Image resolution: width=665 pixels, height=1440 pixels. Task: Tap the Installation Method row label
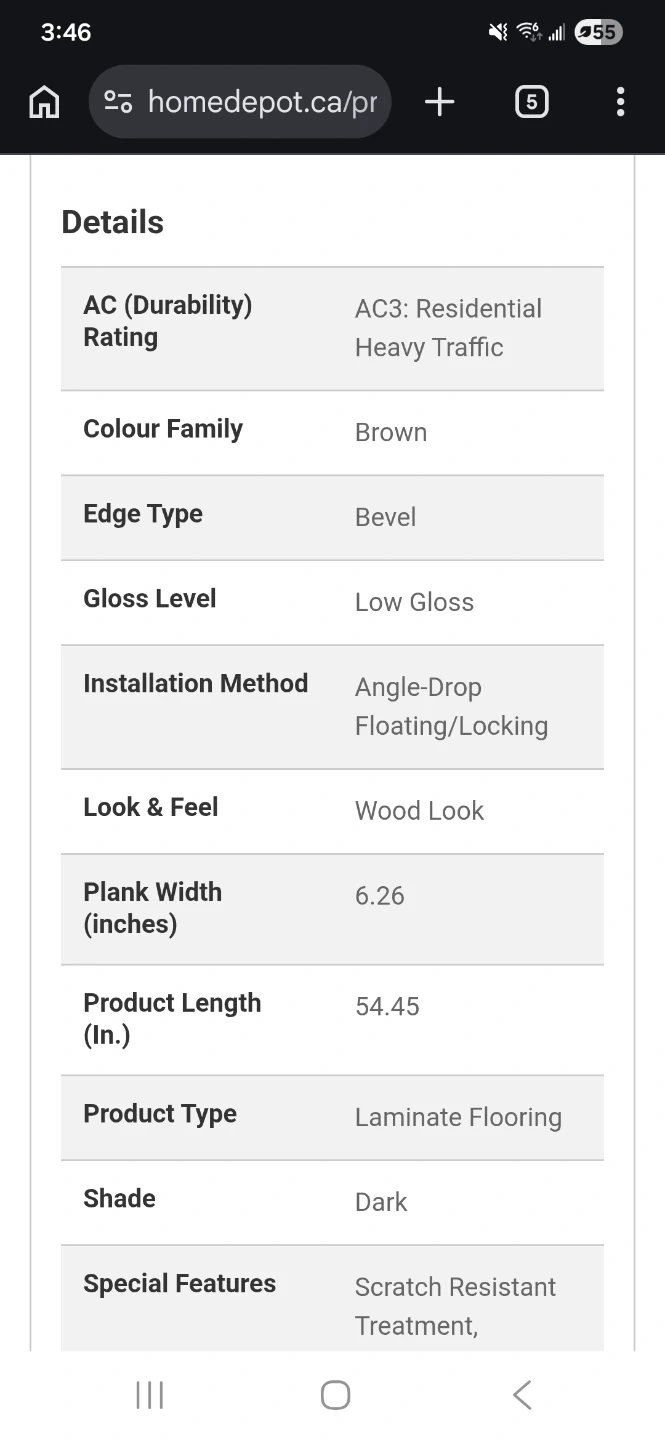click(x=195, y=684)
